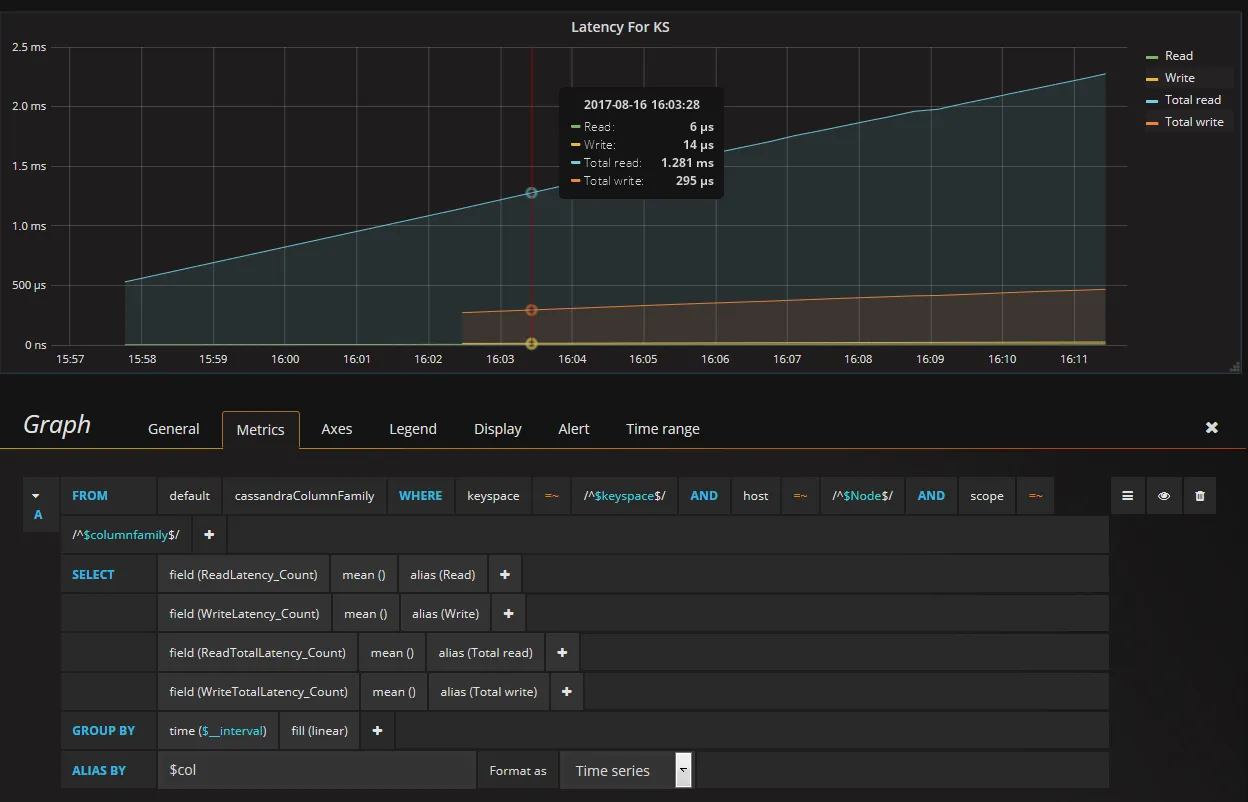Click mean () in the ReadTotalLatency_Count row
1248x802 pixels.
[392, 652]
